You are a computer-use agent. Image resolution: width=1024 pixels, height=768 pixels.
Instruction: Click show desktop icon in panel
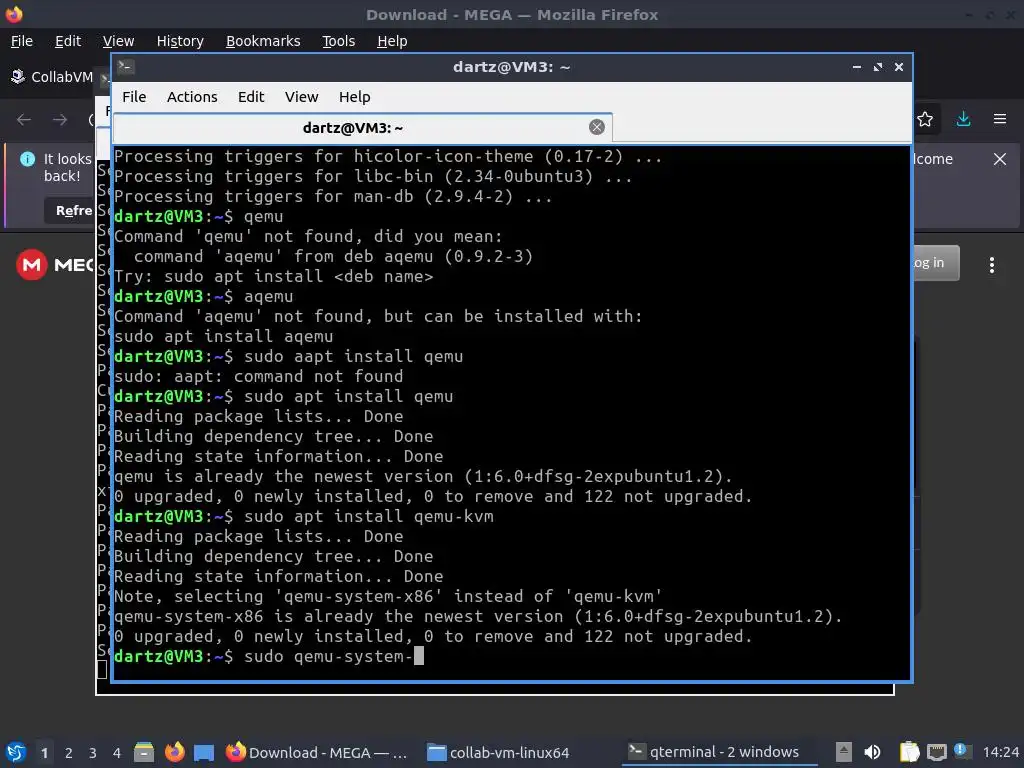[204, 753]
